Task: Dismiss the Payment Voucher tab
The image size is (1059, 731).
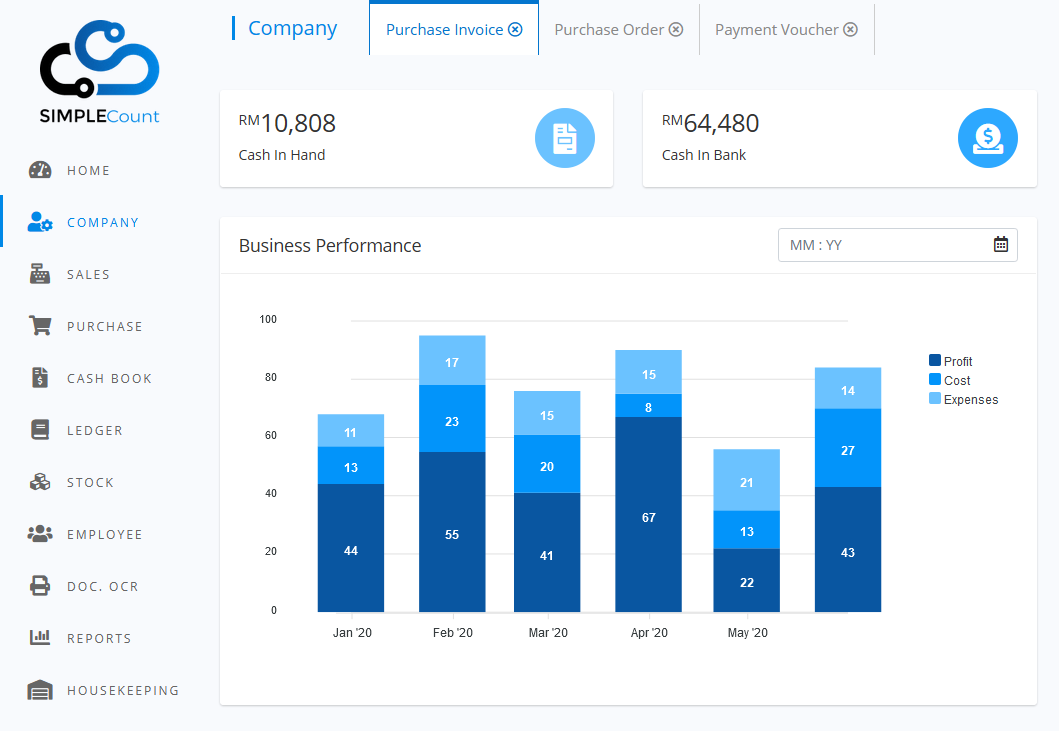Action: pos(851,29)
